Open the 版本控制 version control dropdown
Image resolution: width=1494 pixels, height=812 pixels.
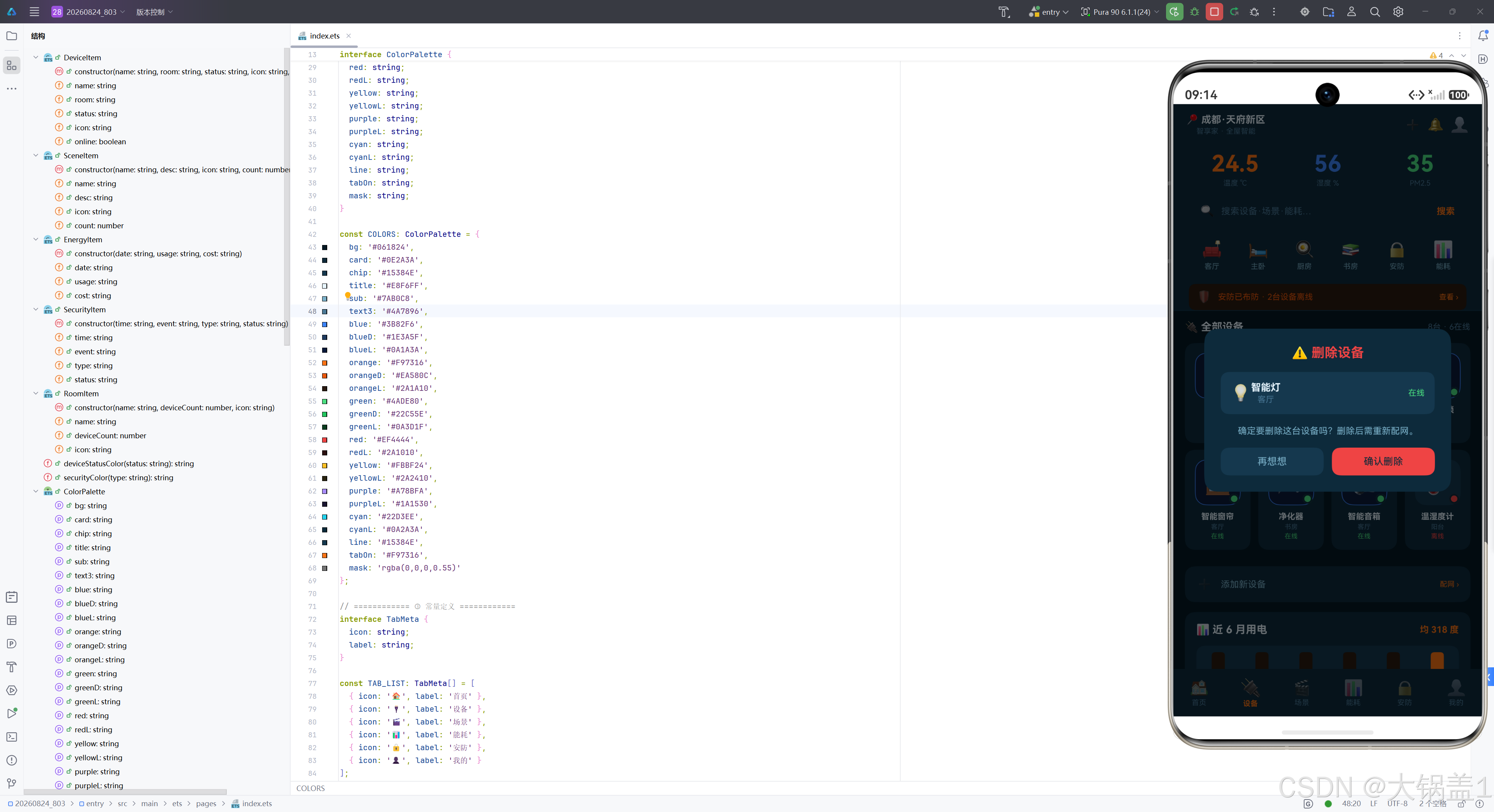click(154, 12)
